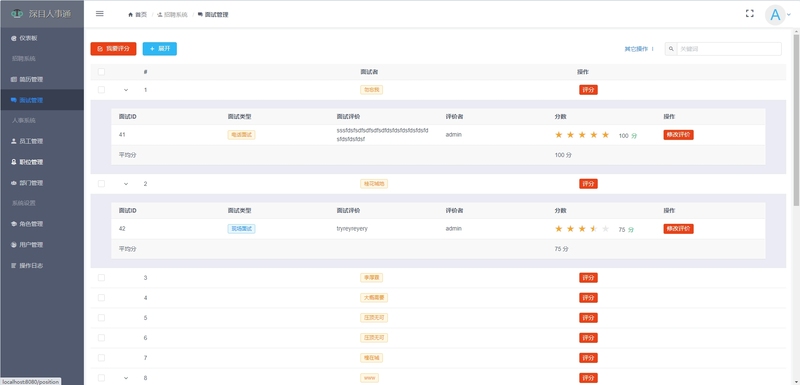Click the orange 我要评分 button

coord(113,49)
